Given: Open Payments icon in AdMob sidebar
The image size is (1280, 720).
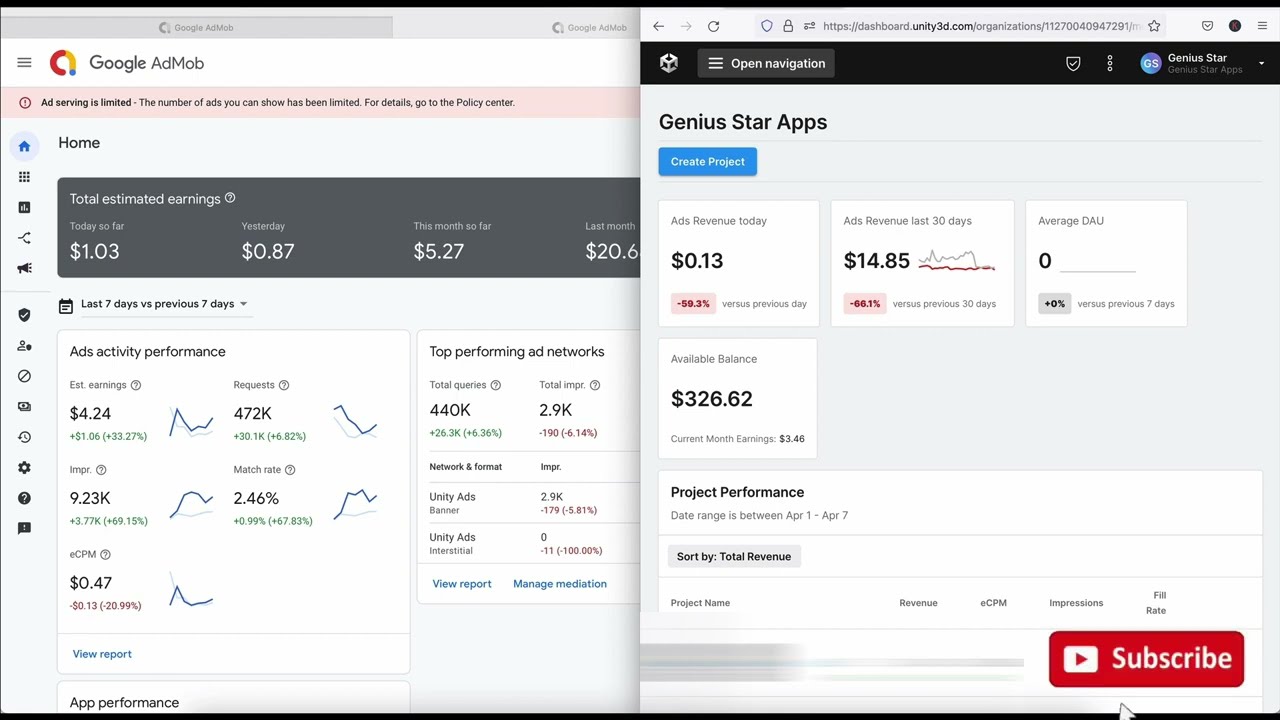Looking at the screenshot, I should [24, 407].
